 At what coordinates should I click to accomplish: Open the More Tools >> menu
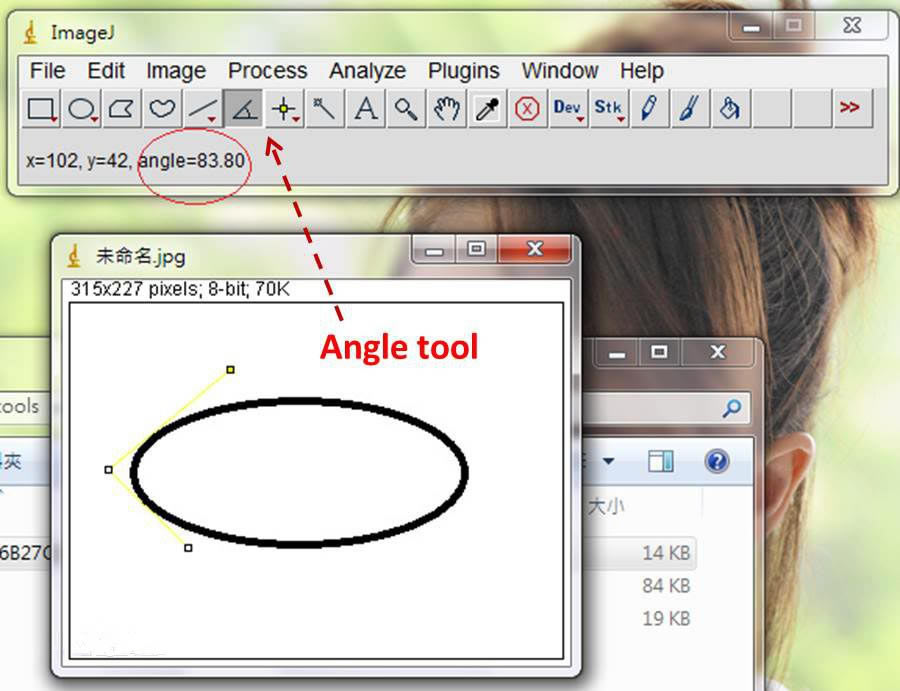tap(852, 108)
